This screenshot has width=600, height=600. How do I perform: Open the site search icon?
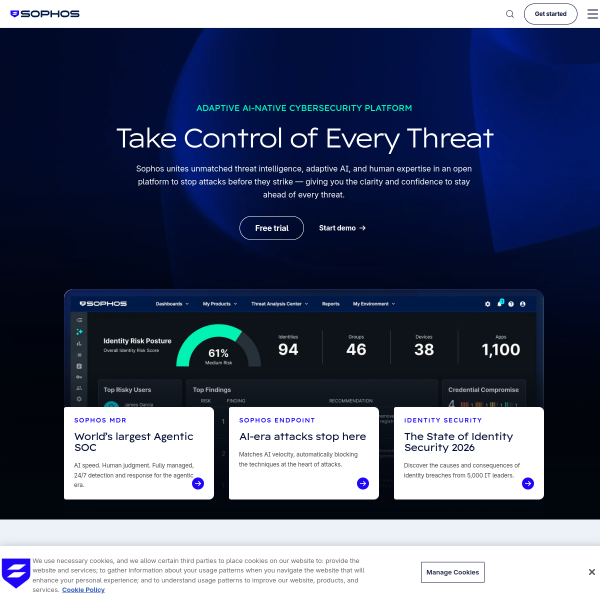(x=510, y=14)
